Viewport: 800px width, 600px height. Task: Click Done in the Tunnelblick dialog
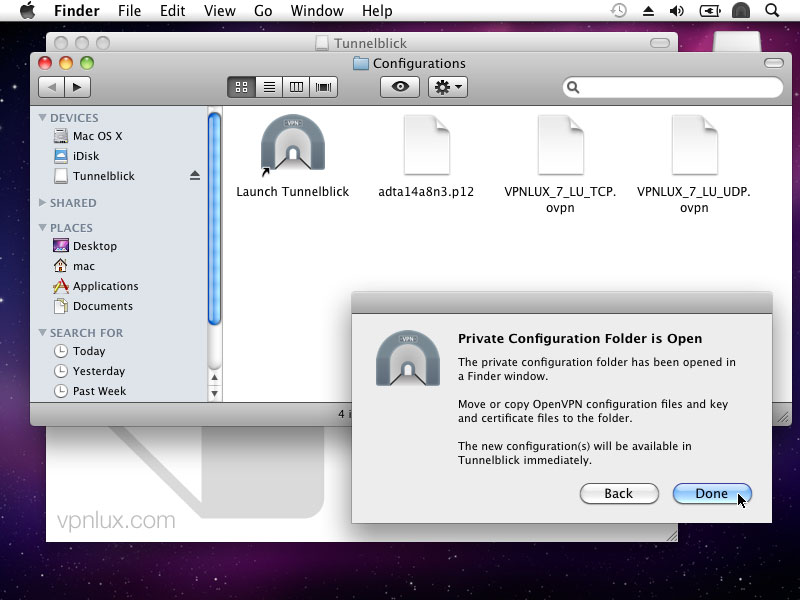(712, 493)
